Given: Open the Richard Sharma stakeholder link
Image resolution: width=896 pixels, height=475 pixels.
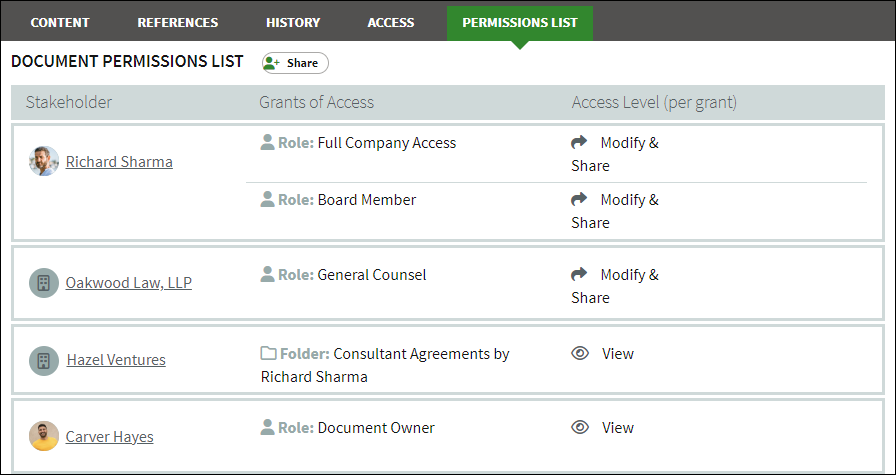Looking at the screenshot, I should click(119, 162).
